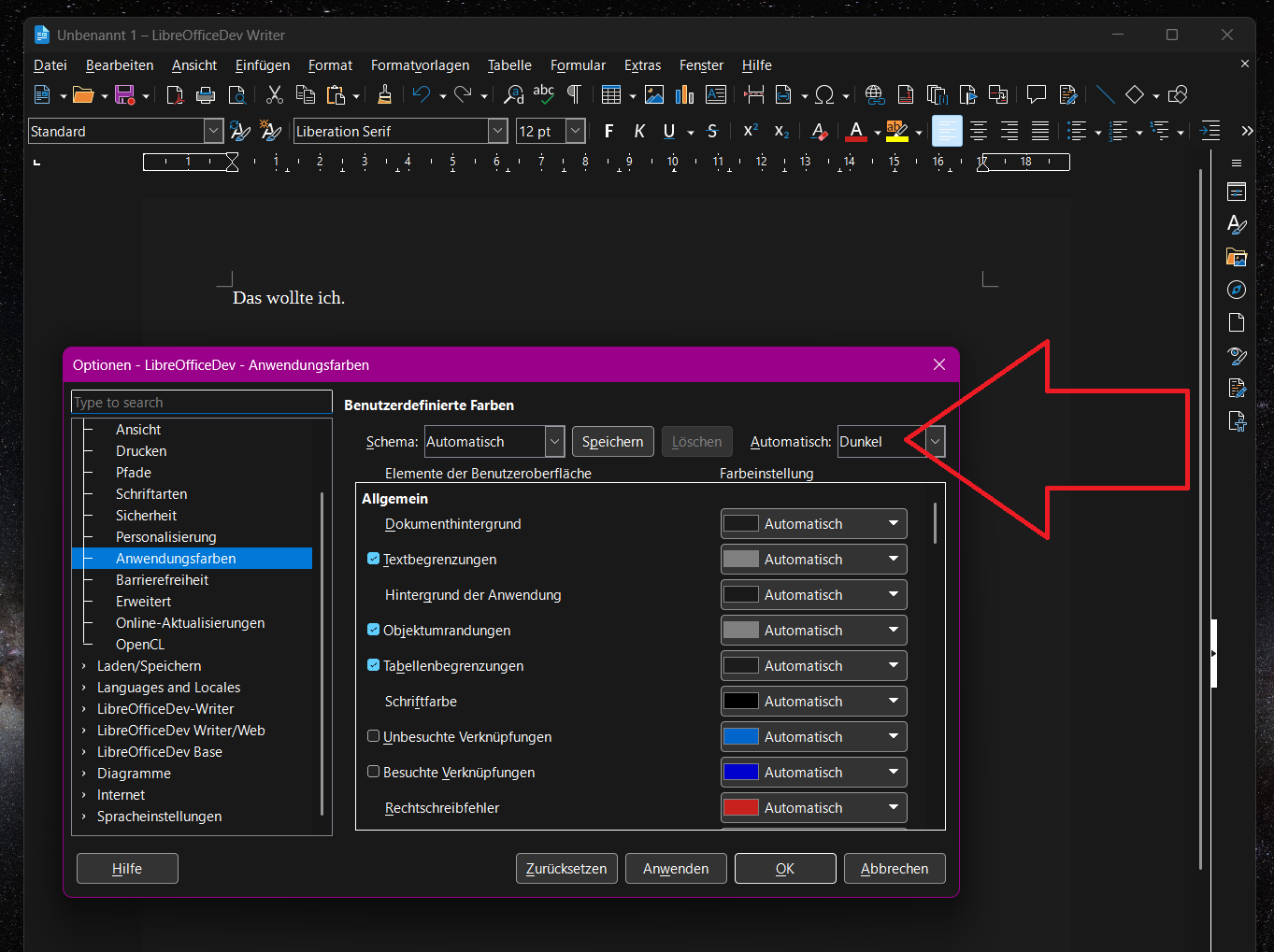Click the Insert Text Box icon
Image resolution: width=1274 pixels, height=952 pixels.
pos(716,94)
